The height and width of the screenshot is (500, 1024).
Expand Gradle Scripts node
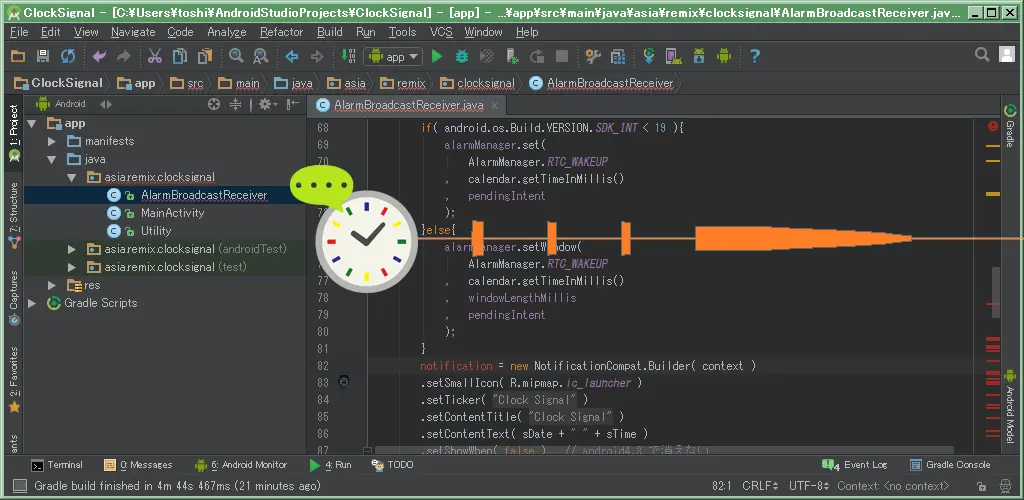pyautogui.click(x=31, y=303)
